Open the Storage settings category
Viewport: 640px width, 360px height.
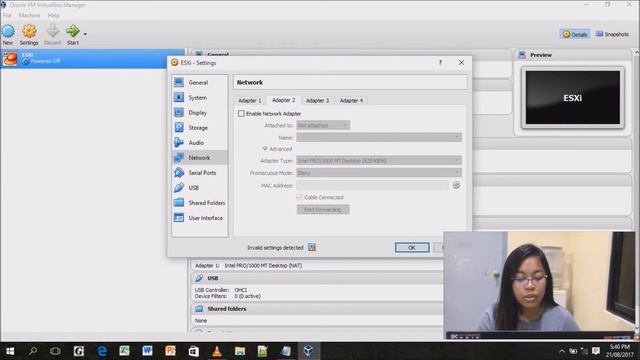click(200, 128)
